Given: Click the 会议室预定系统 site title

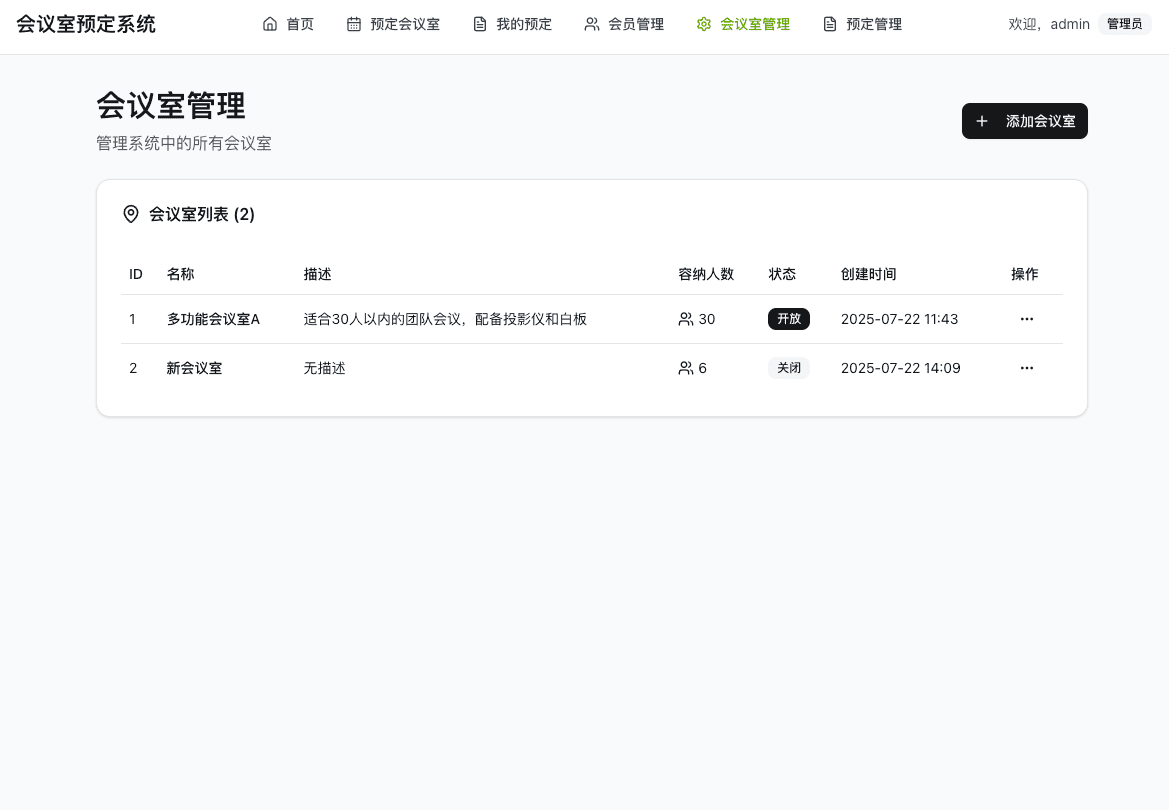Looking at the screenshot, I should pos(86,24).
